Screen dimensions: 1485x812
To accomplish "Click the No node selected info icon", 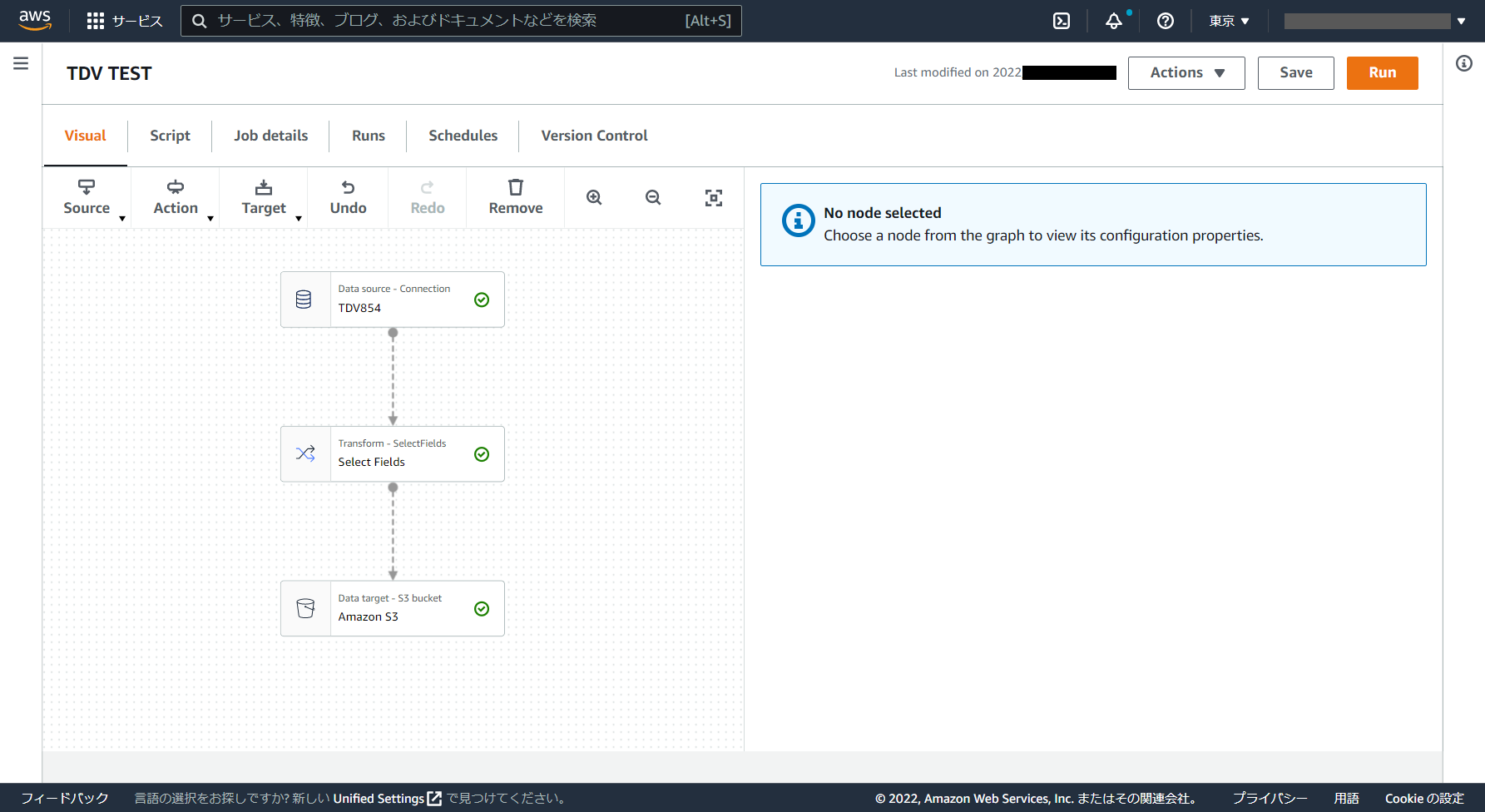I will [799, 220].
